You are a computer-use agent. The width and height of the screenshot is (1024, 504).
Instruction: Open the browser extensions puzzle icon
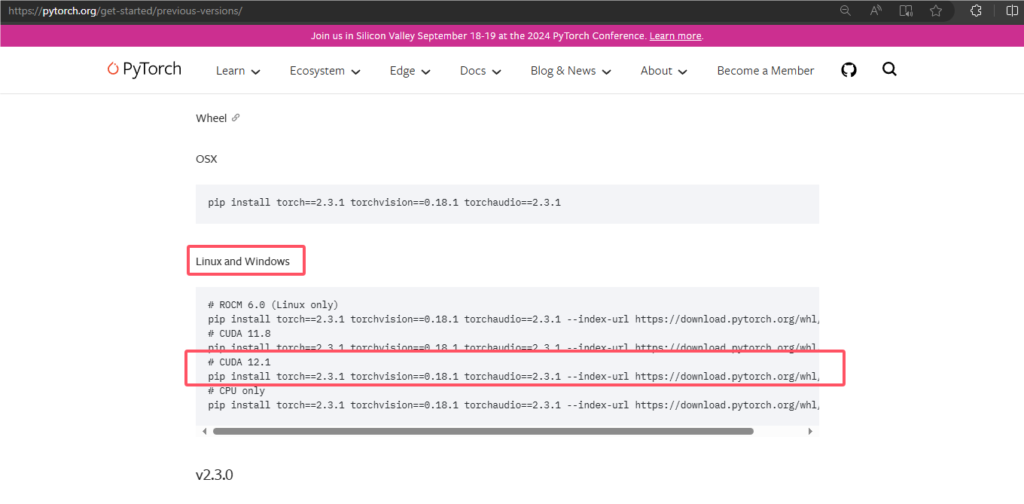977,10
